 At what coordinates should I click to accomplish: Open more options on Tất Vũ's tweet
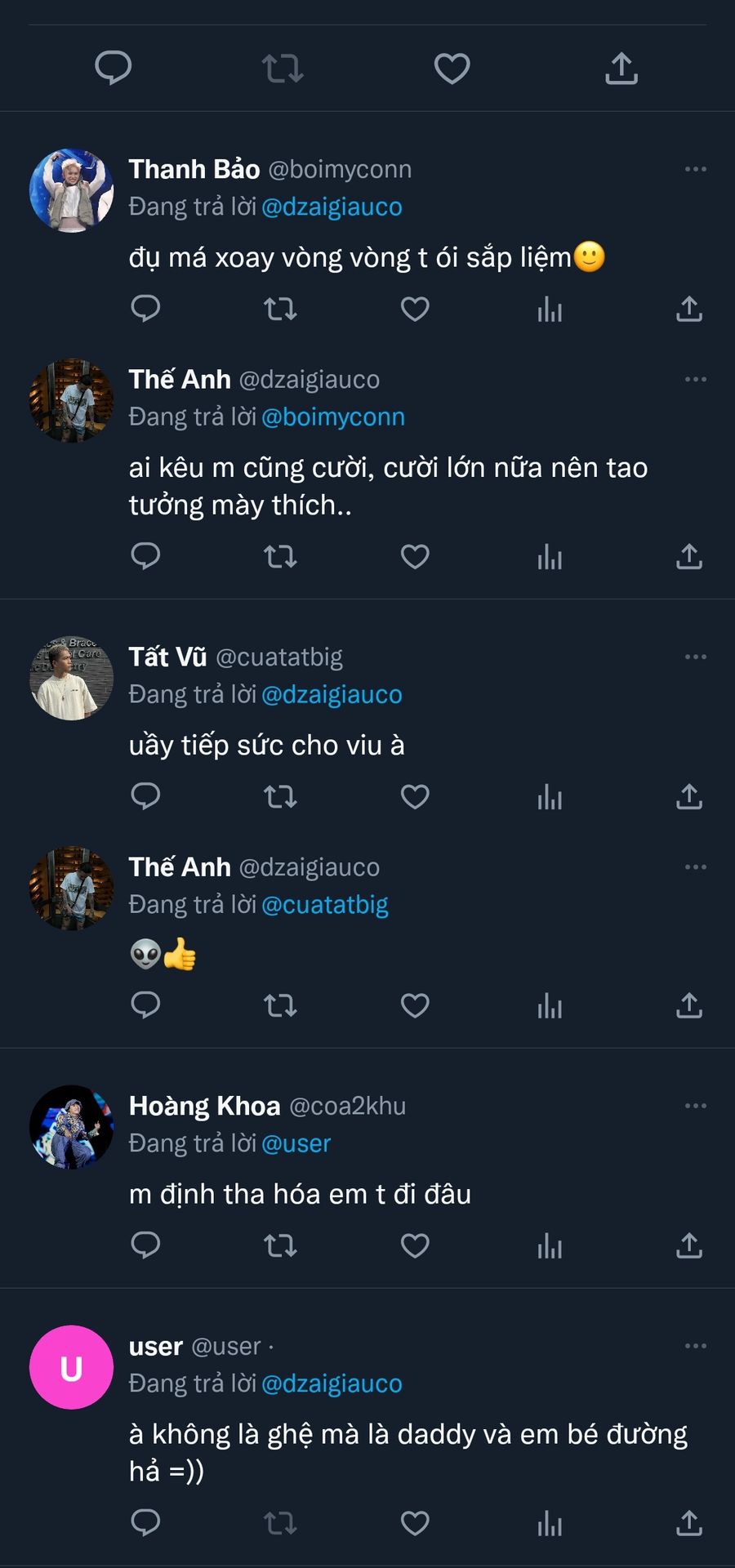(x=695, y=657)
